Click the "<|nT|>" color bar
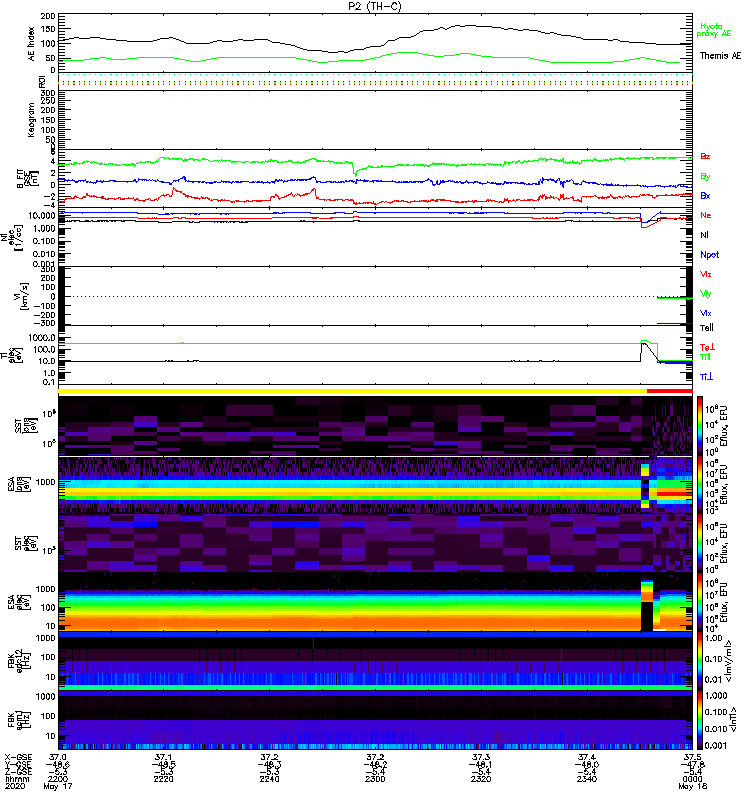750x800 pixels. tap(700, 719)
